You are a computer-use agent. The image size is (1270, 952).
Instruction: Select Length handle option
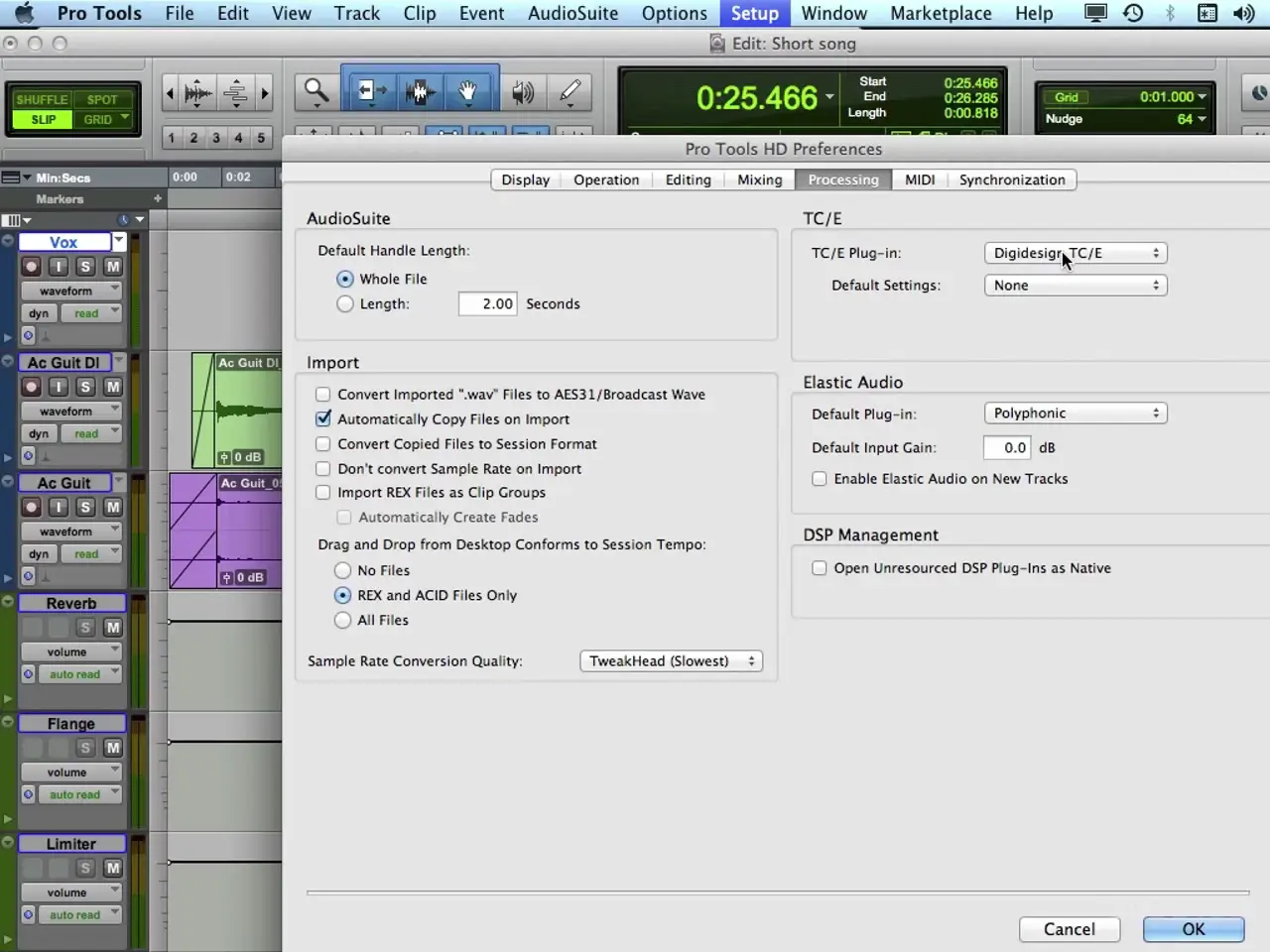tap(345, 303)
